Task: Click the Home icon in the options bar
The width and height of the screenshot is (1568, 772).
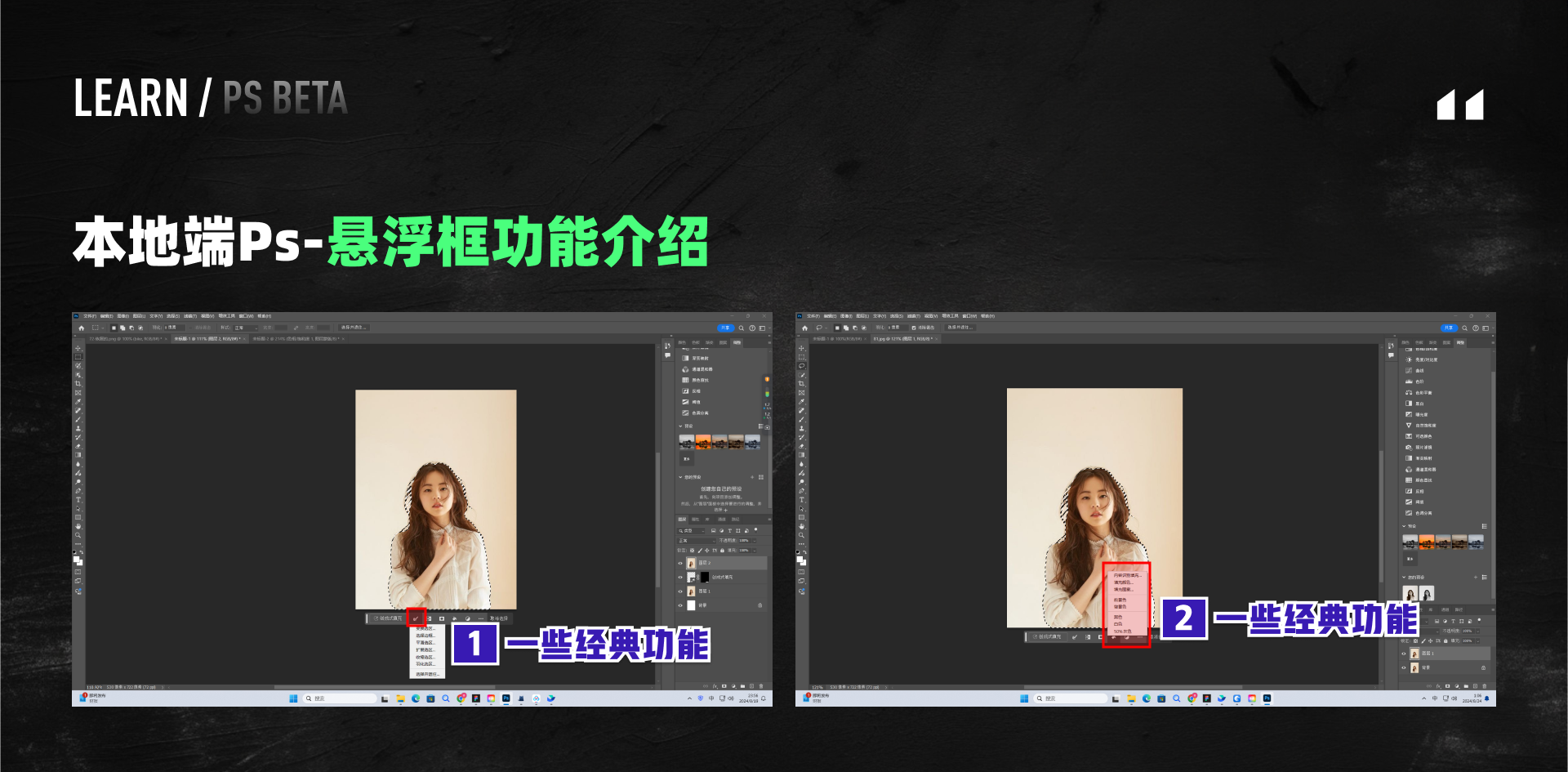Action: click(x=82, y=328)
